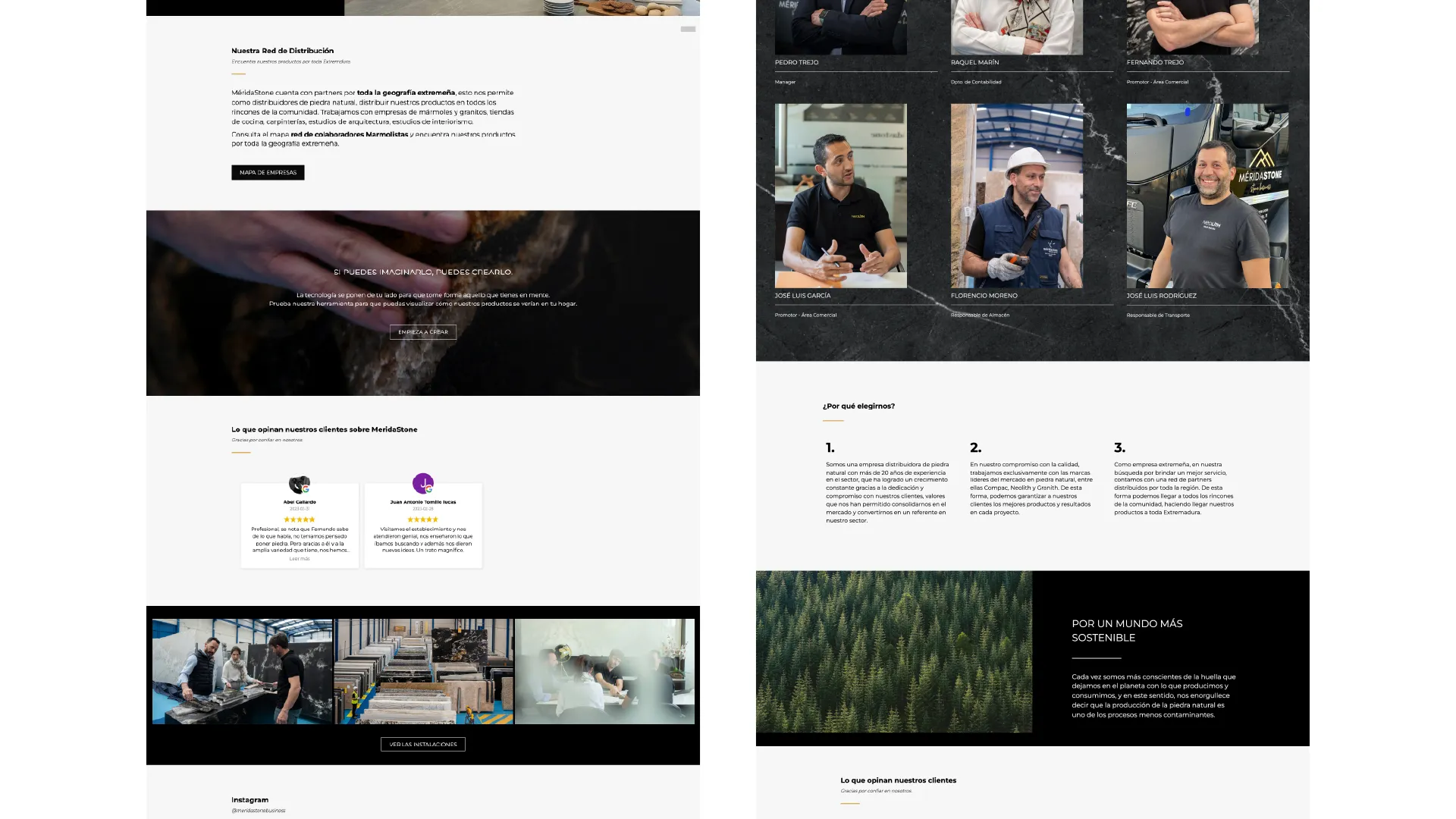Viewport: 1456px width, 819px height.
Task: Click the star rating in Juan Antonio's review
Action: pos(423,519)
